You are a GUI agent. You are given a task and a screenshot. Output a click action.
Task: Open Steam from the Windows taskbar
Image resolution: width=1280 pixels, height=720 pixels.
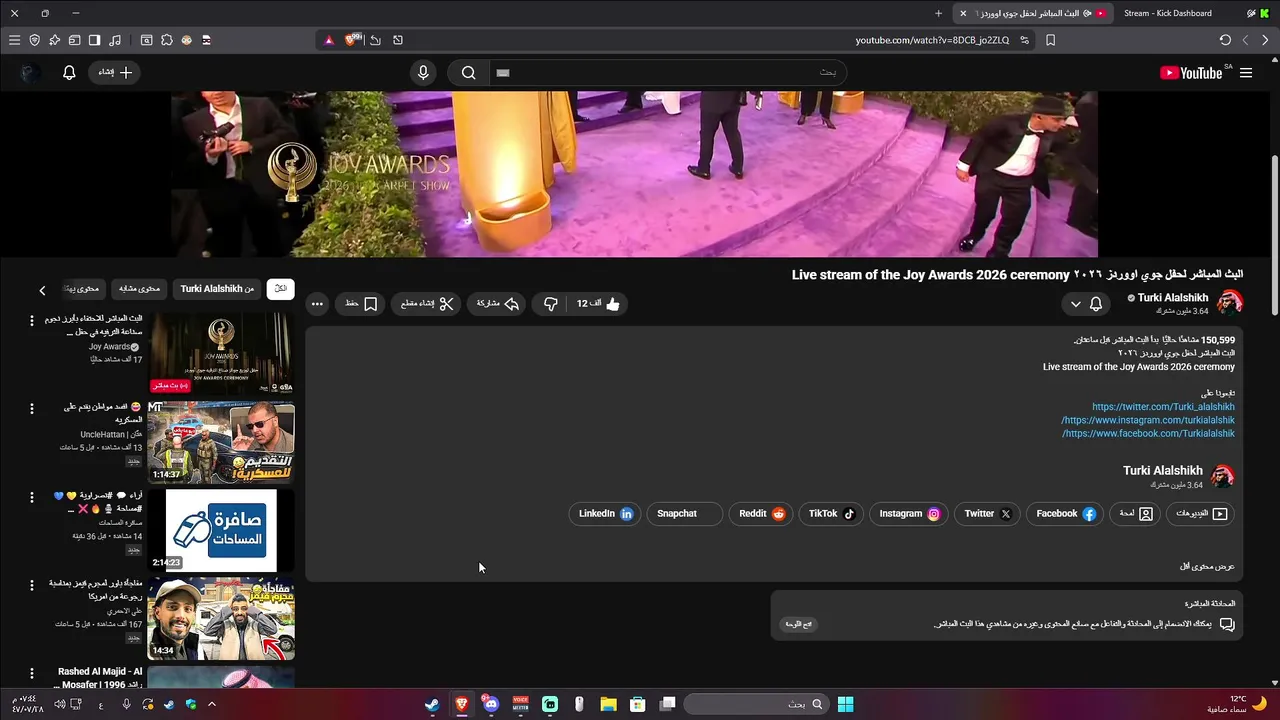(x=432, y=704)
